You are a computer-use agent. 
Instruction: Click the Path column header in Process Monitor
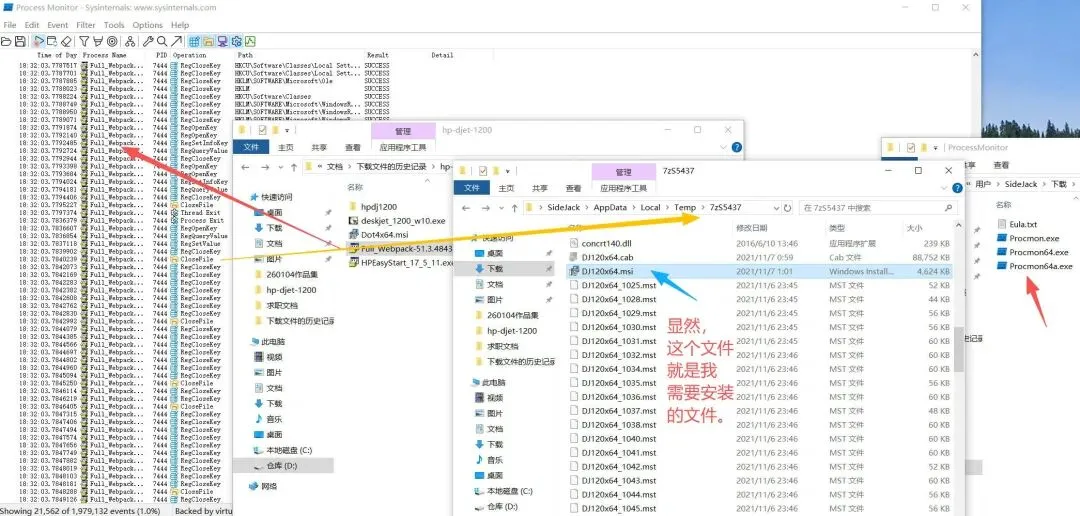point(246,55)
